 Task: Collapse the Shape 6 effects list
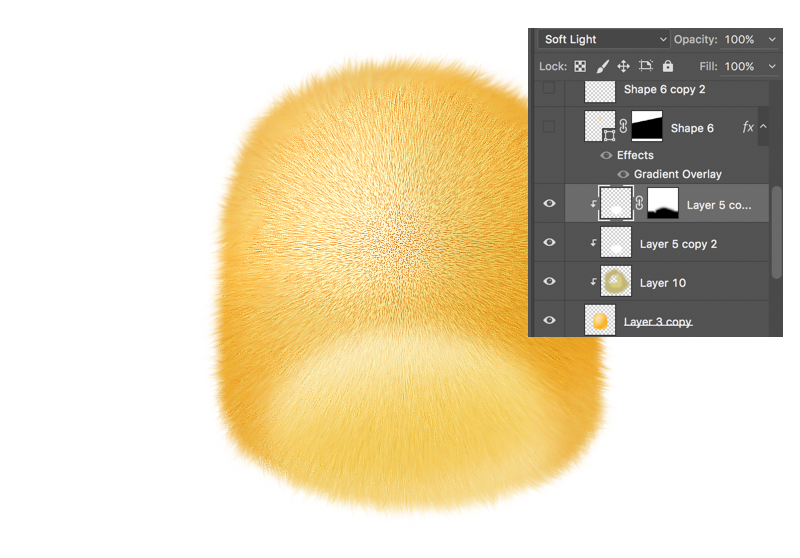click(x=763, y=127)
